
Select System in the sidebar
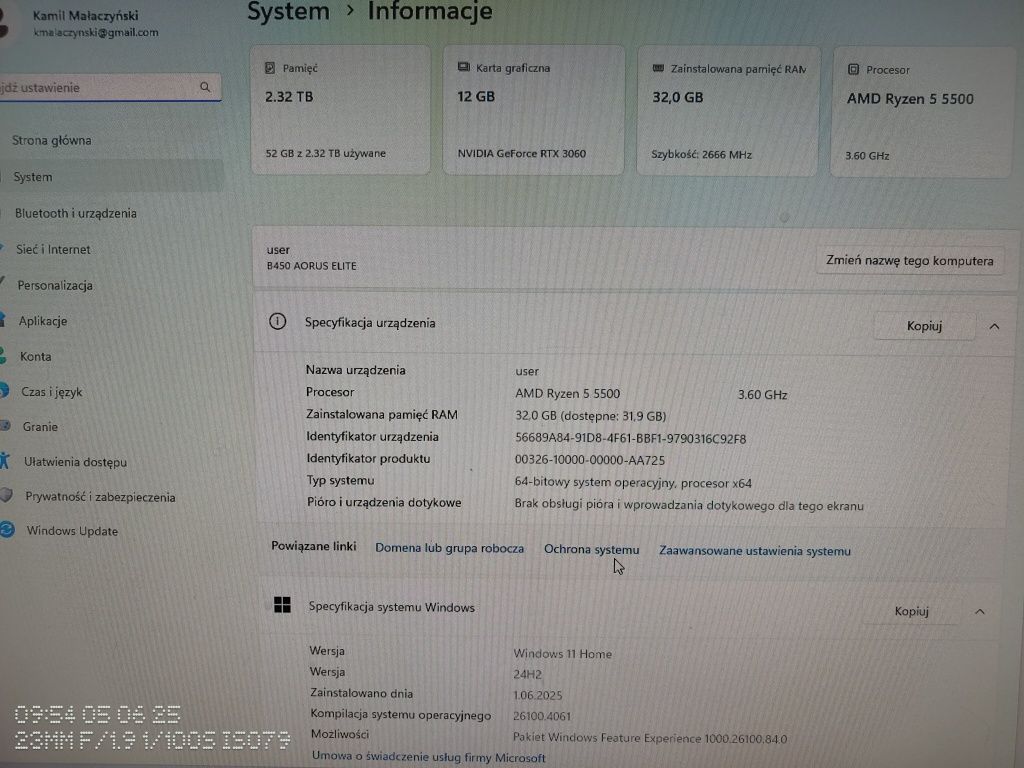click(112, 176)
